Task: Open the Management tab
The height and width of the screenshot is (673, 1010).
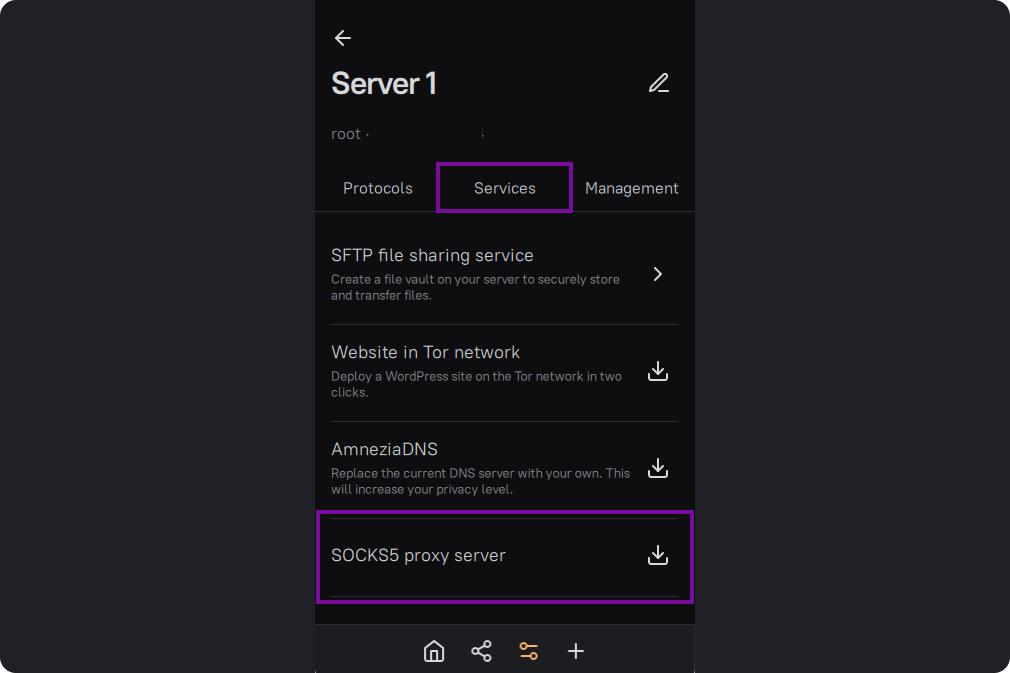Action: tap(631, 188)
